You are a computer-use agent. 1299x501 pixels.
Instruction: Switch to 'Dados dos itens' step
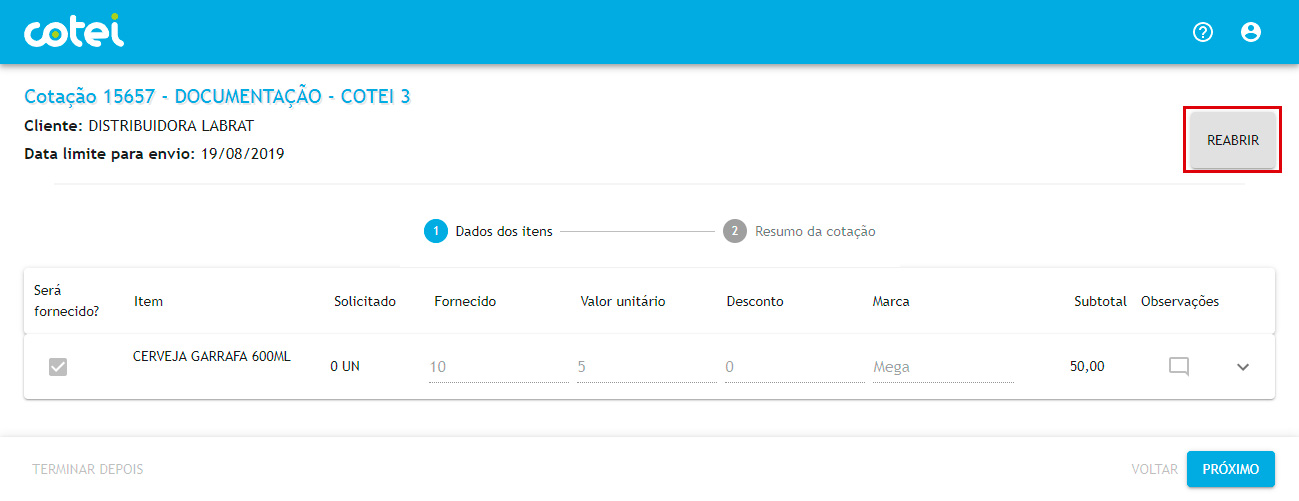pyautogui.click(x=503, y=231)
